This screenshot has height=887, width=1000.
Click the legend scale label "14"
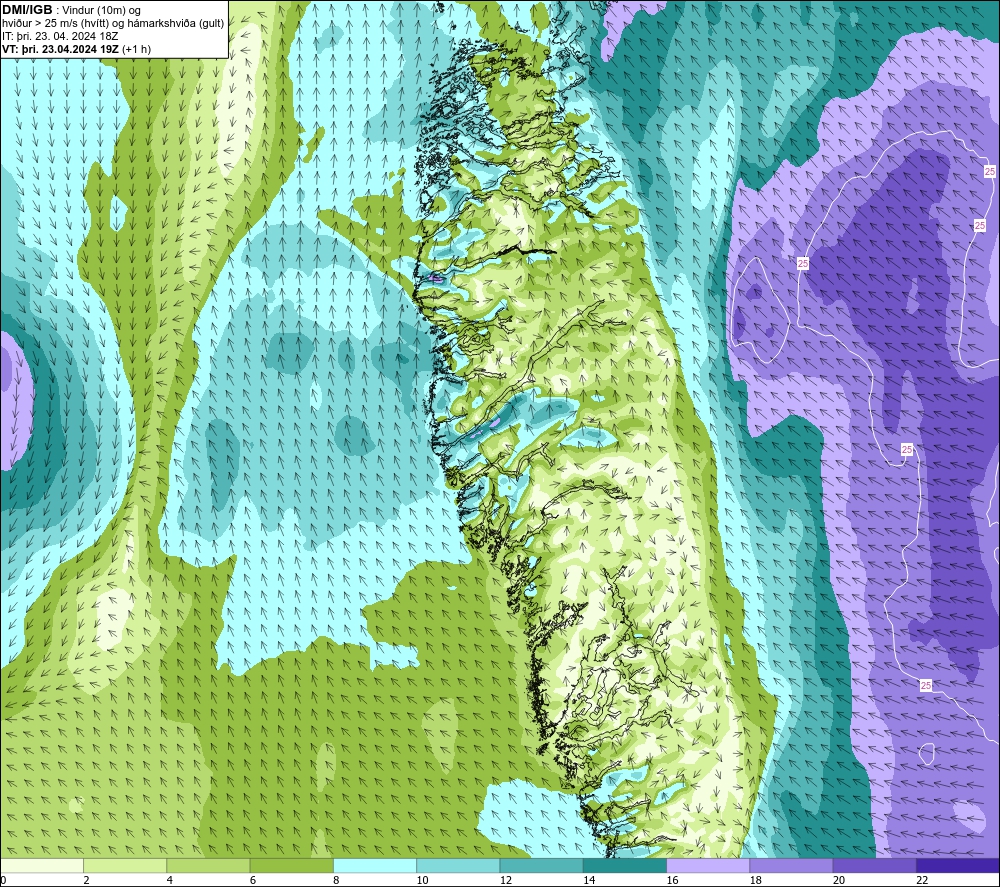[589, 881]
